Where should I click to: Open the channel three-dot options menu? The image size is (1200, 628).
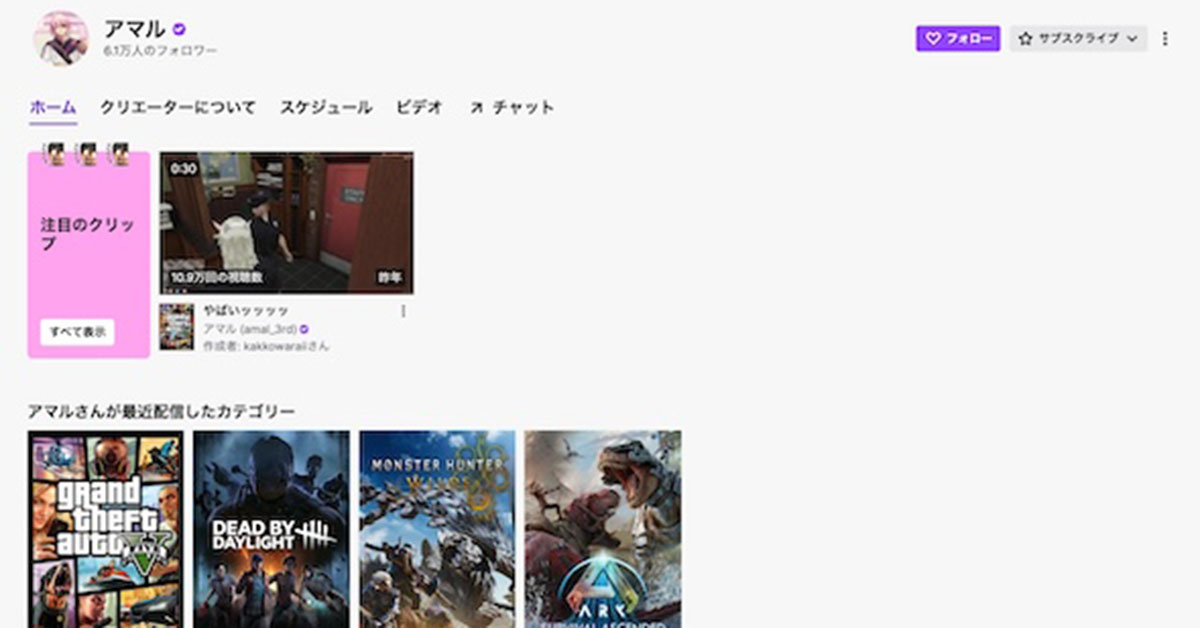[1165, 39]
